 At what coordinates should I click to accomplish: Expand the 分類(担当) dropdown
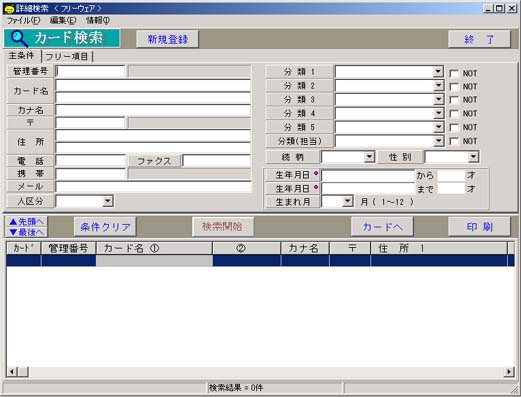[438, 141]
